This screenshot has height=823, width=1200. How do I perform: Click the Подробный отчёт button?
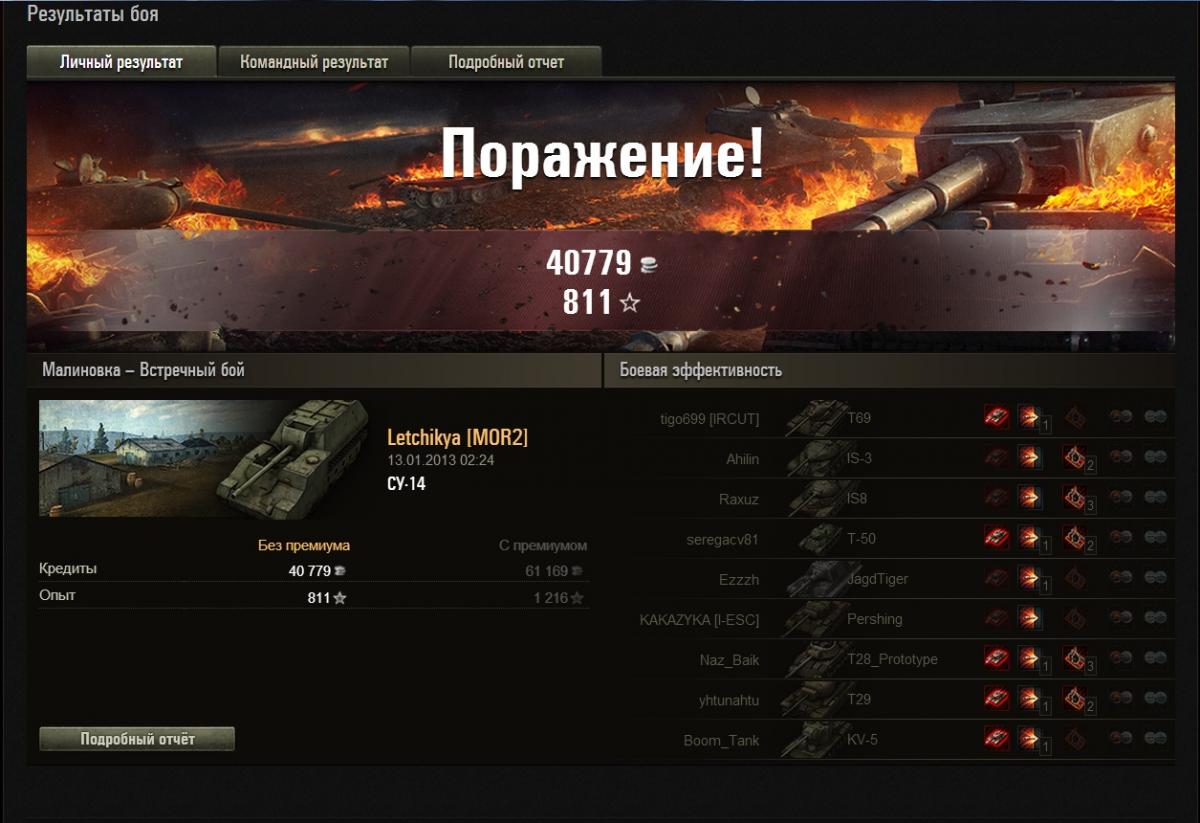(137, 739)
